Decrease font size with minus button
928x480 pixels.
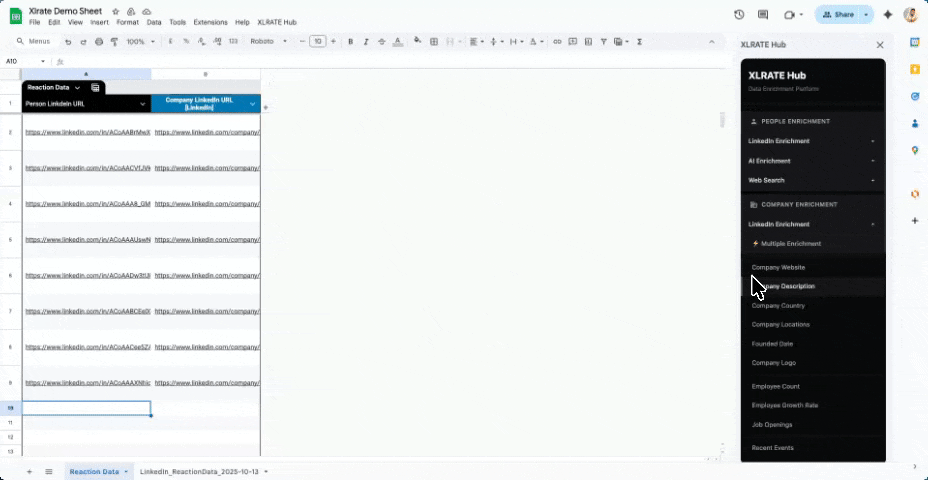click(x=302, y=41)
